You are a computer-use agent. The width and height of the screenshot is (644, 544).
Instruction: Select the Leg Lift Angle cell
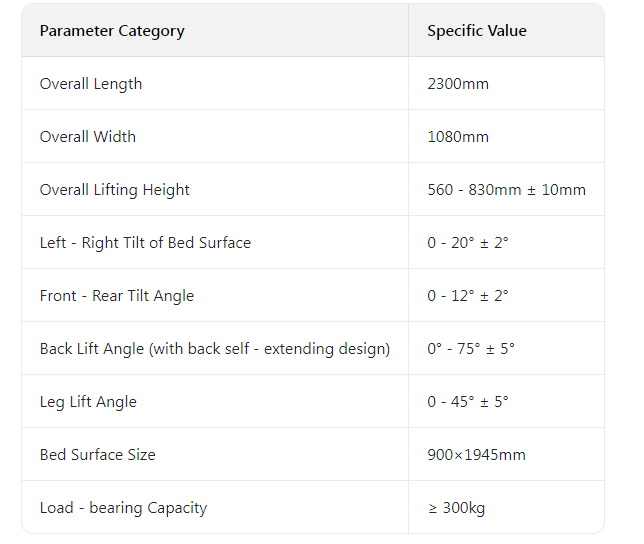[88, 402]
